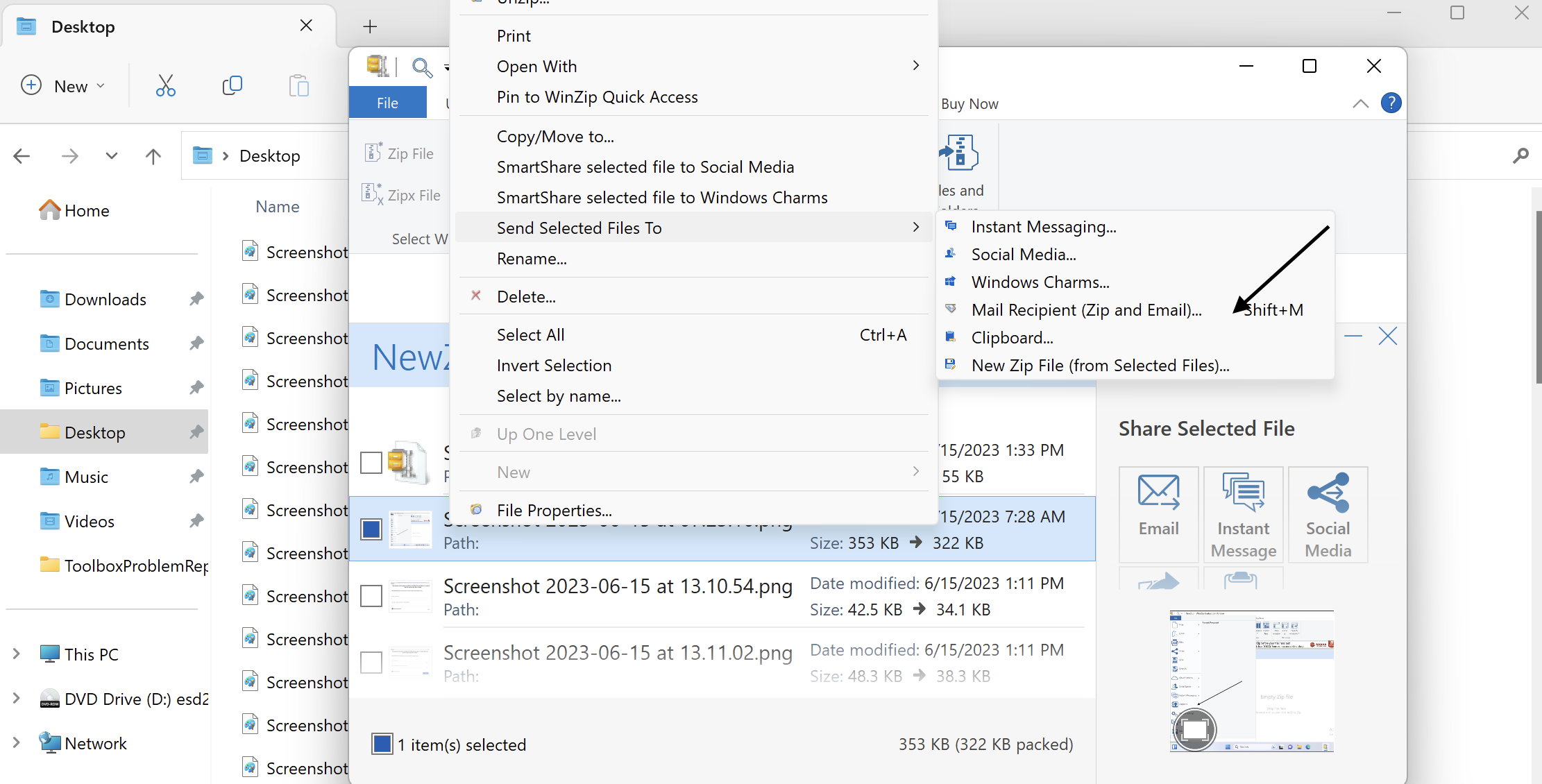Click the Explorer back arrow
The width and height of the screenshot is (1542, 784).
(x=22, y=156)
